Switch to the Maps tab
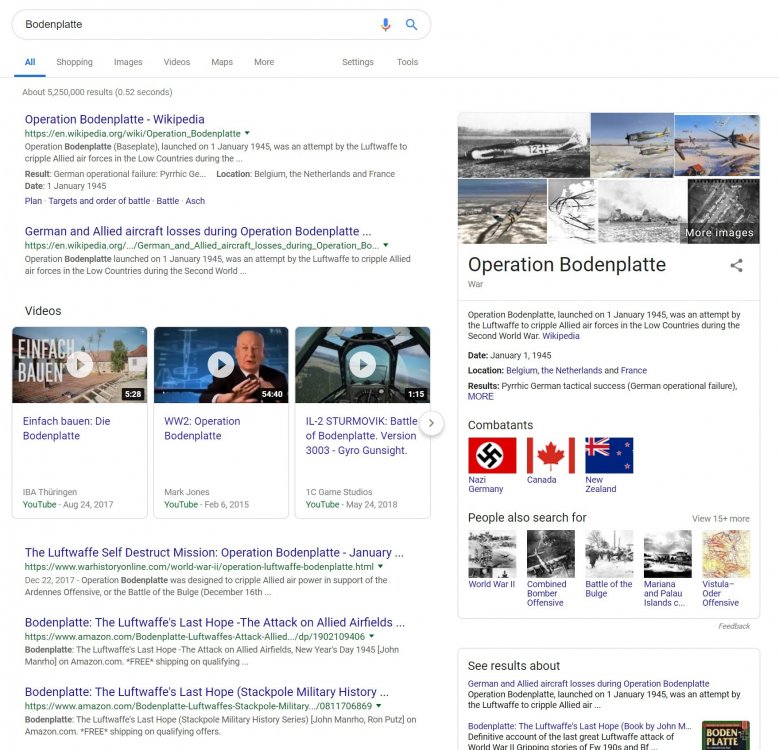 (222, 62)
